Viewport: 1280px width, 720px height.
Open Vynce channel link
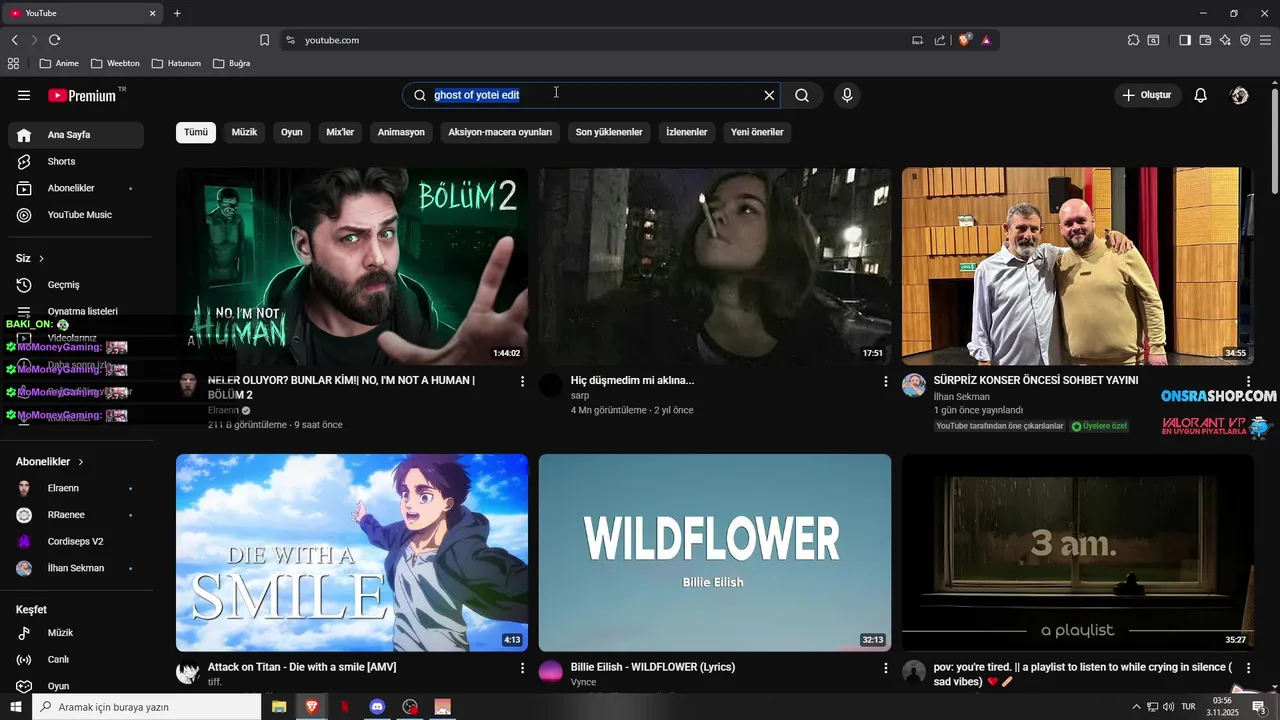pos(583,683)
